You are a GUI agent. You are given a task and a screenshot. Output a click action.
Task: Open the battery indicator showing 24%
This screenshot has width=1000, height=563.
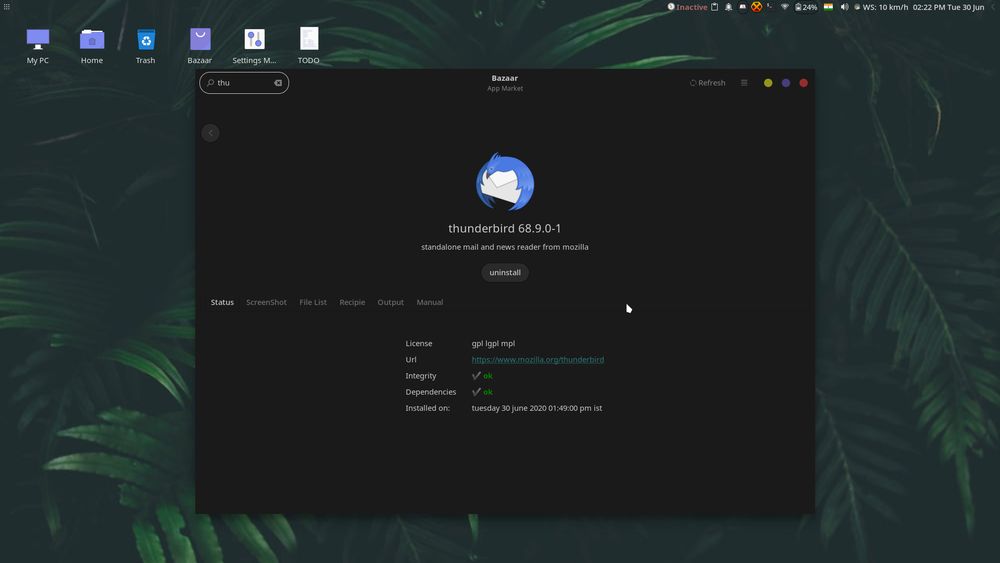(805, 7)
